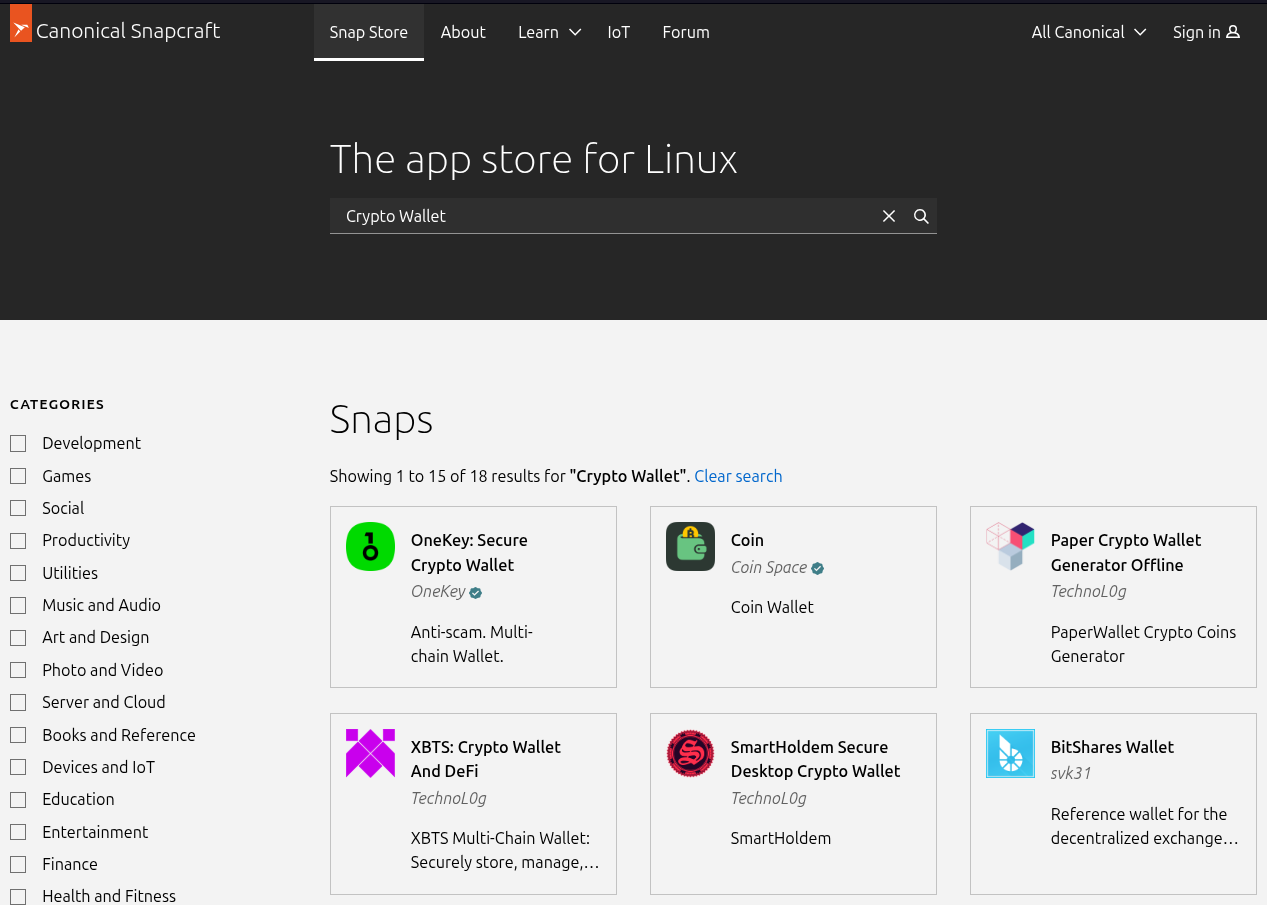Viewport: 1267px width, 905px height.
Task: Switch to the Snap Store tab
Action: click(x=368, y=32)
